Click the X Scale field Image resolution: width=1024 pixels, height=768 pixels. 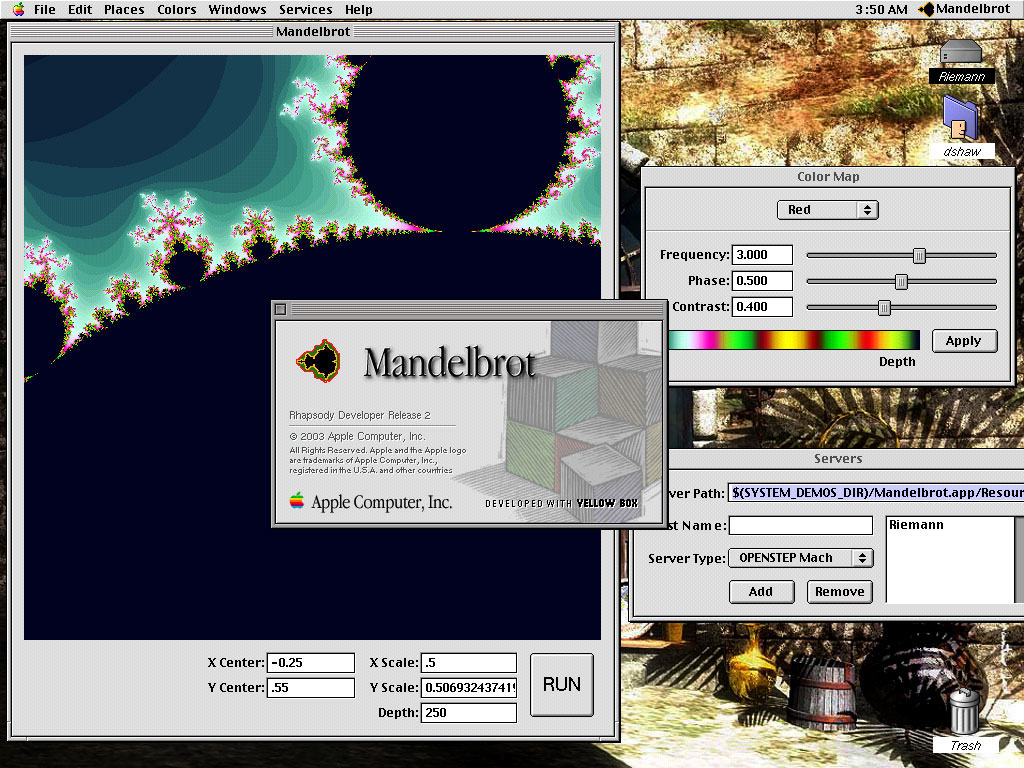(x=469, y=663)
